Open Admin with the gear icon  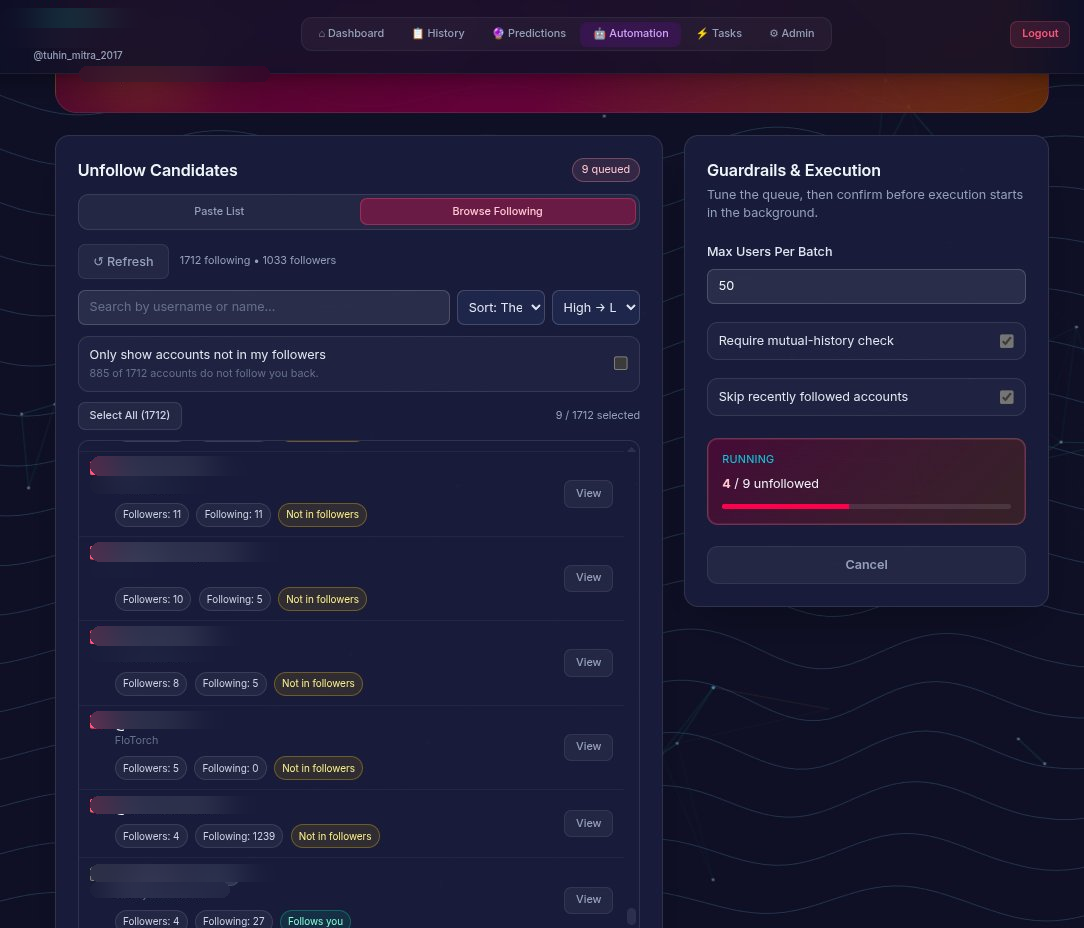791,33
